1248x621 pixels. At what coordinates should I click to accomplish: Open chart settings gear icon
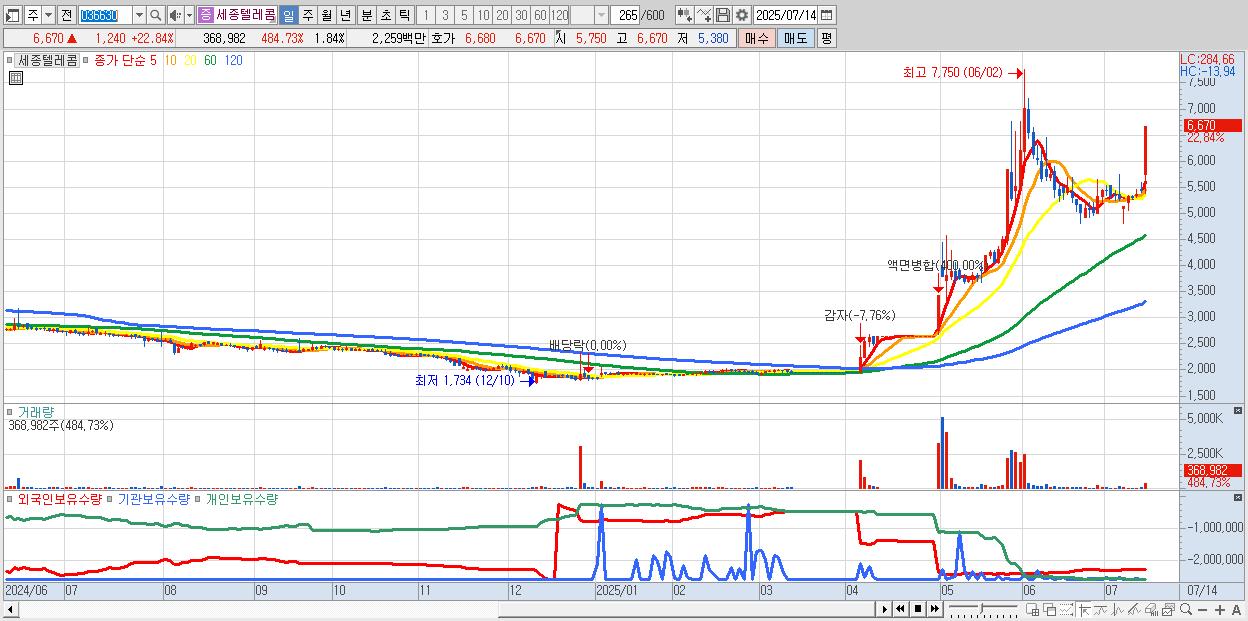click(x=742, y=15)
